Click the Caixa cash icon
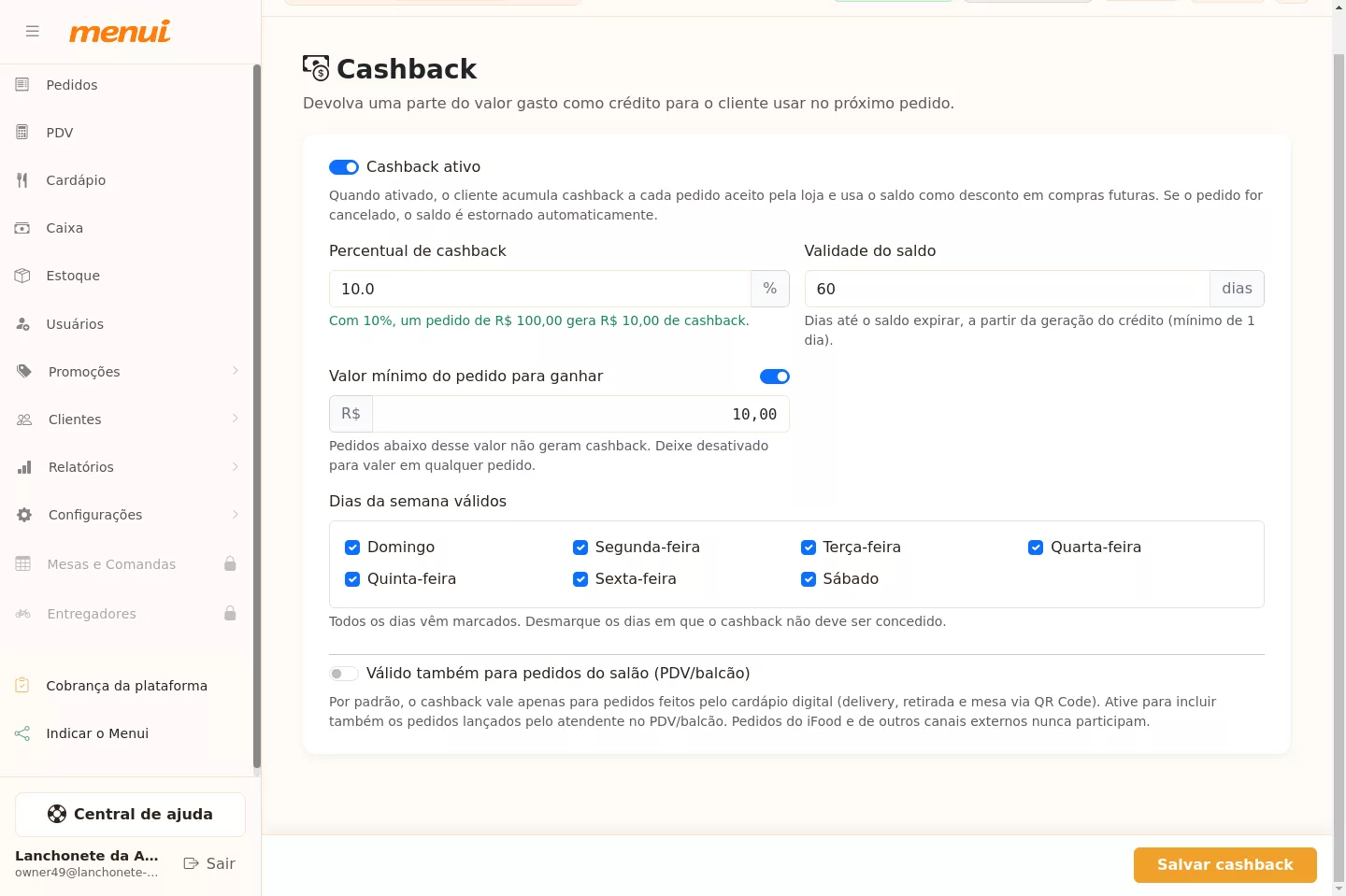1346x896 pixels. 22,228
